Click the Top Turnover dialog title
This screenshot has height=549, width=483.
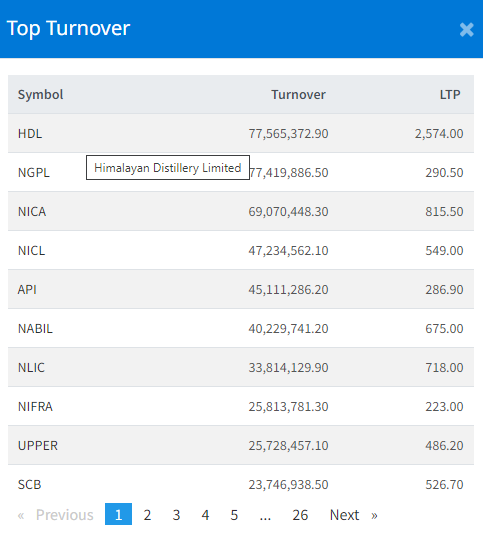[68, 29]
